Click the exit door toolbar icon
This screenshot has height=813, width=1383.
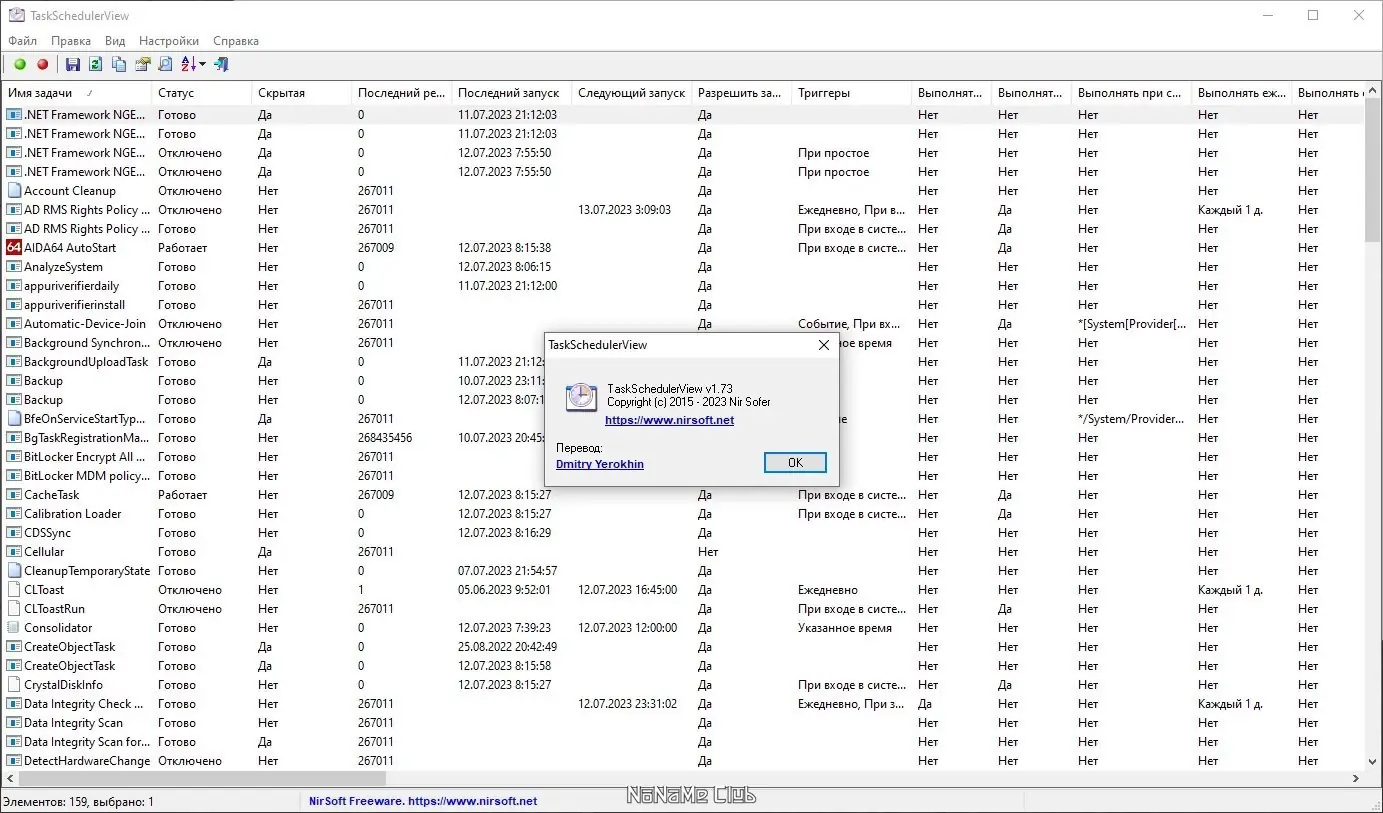[221, 65]
